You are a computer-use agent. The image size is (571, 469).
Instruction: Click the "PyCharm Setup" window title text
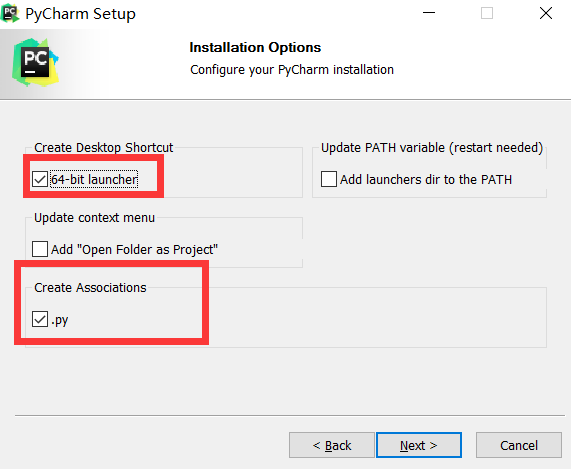80,14
